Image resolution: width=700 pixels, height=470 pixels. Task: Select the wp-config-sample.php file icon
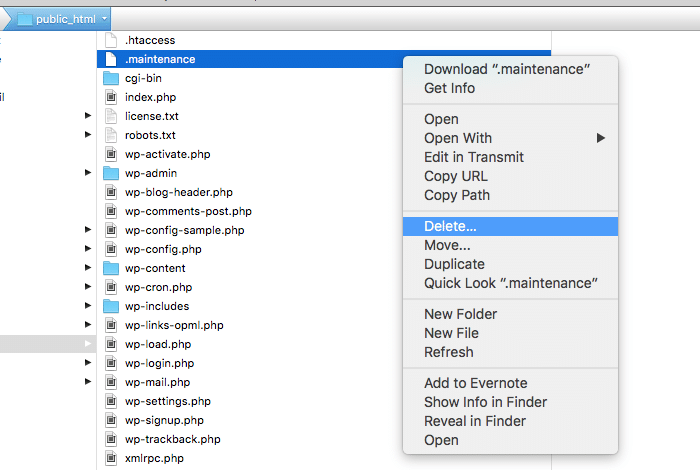click(111, 230)
